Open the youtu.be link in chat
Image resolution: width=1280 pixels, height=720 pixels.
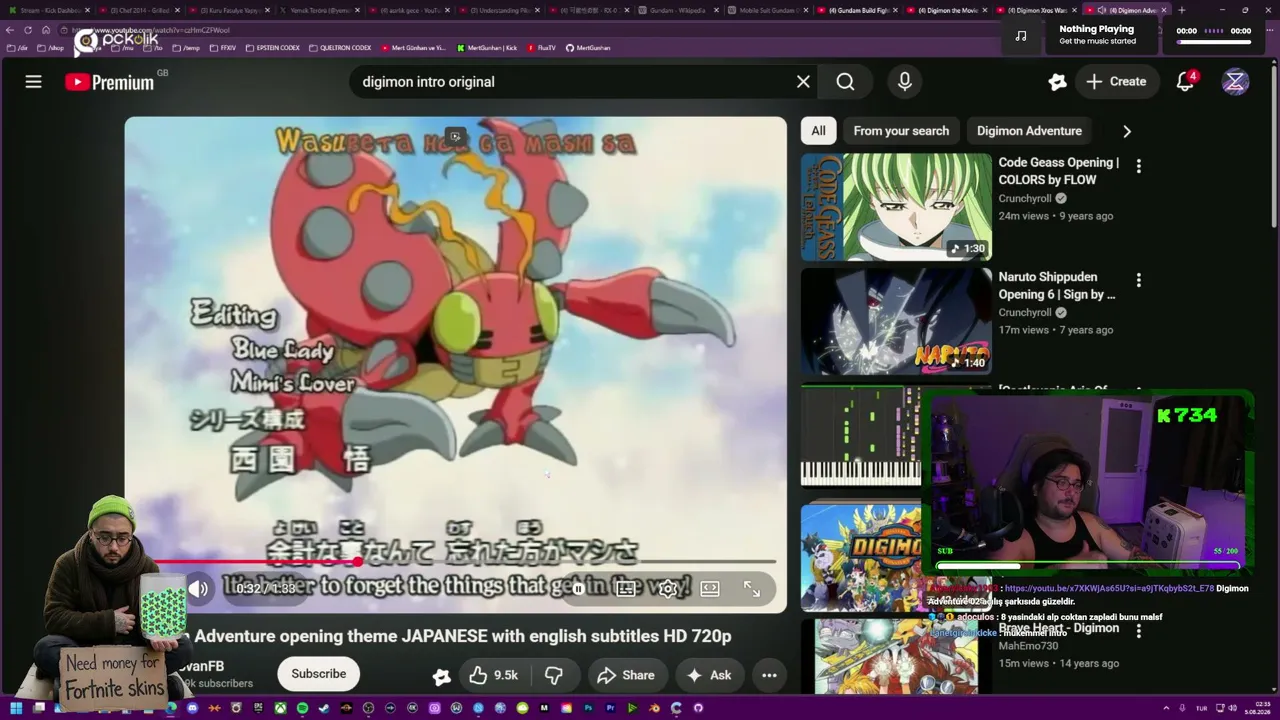(x=1109, y=589)
